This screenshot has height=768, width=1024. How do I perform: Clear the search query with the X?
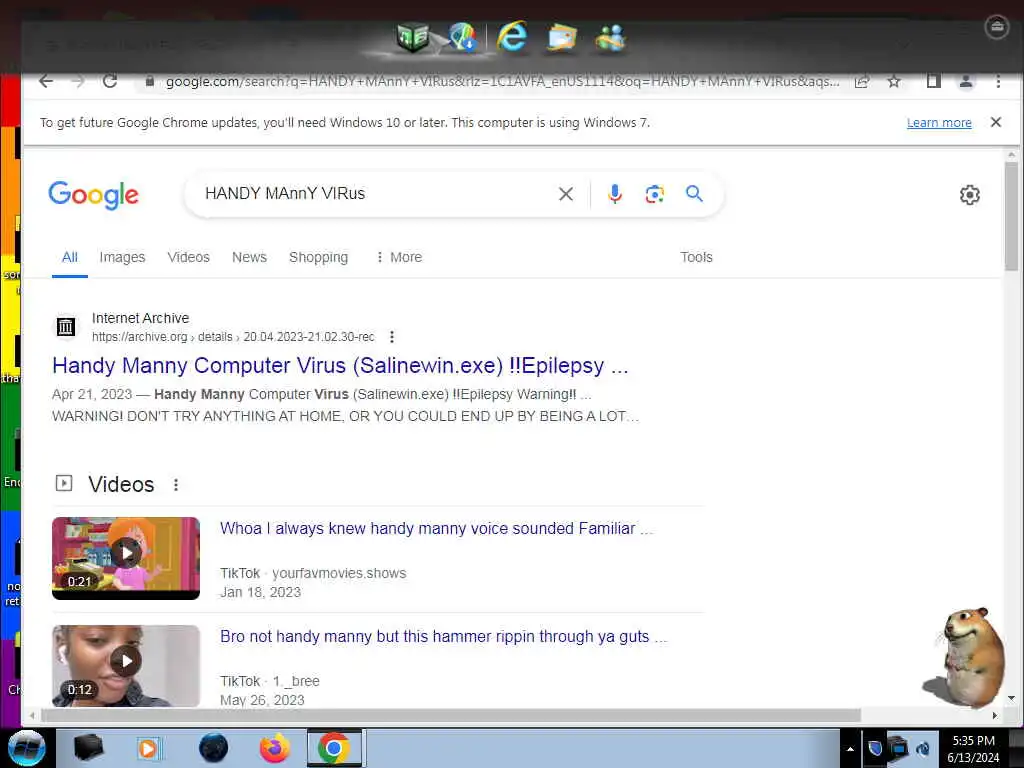click(x=566, y=194)
